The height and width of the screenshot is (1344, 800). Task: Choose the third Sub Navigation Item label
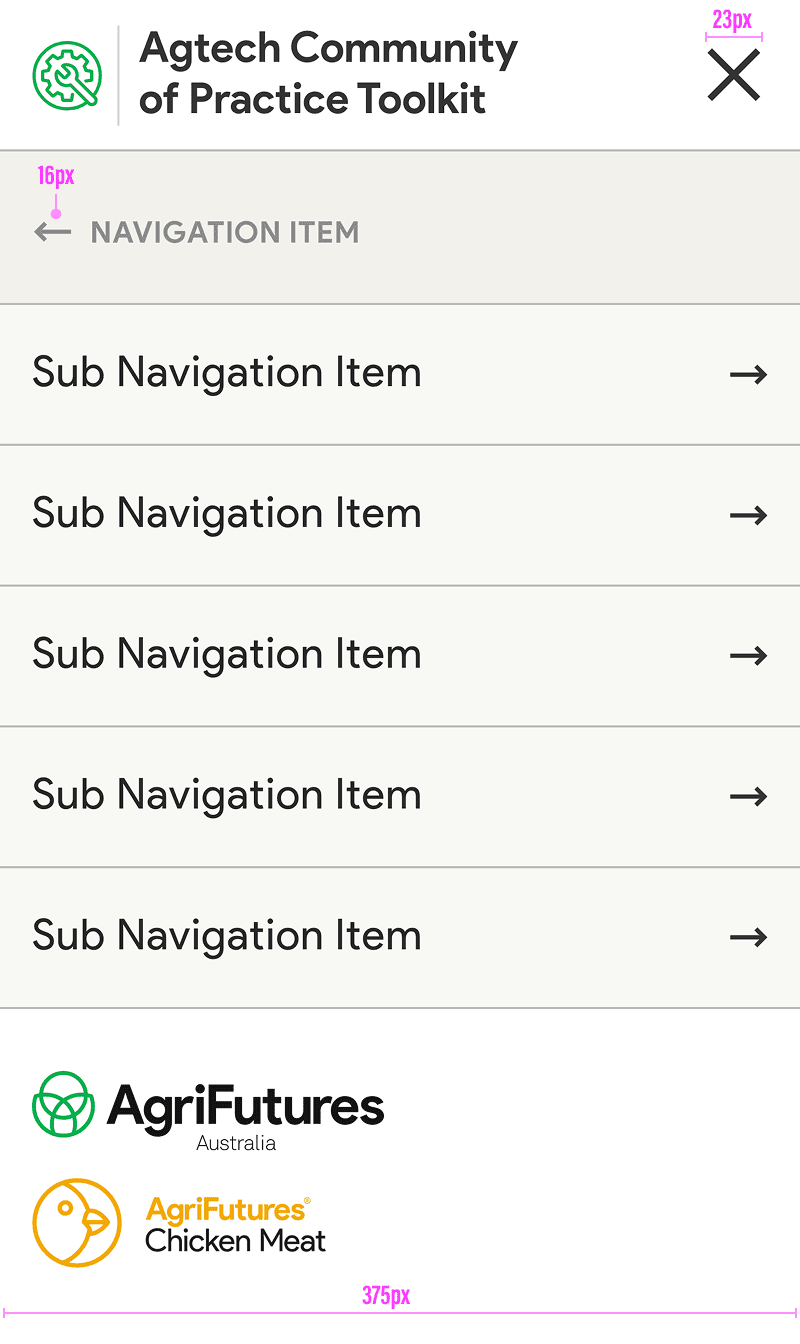pos(227,655)
